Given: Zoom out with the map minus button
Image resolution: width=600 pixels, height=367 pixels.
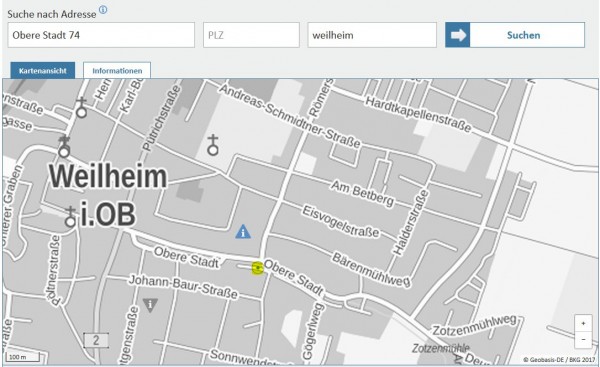Looking at the screenshot, I should click(583, 339).
